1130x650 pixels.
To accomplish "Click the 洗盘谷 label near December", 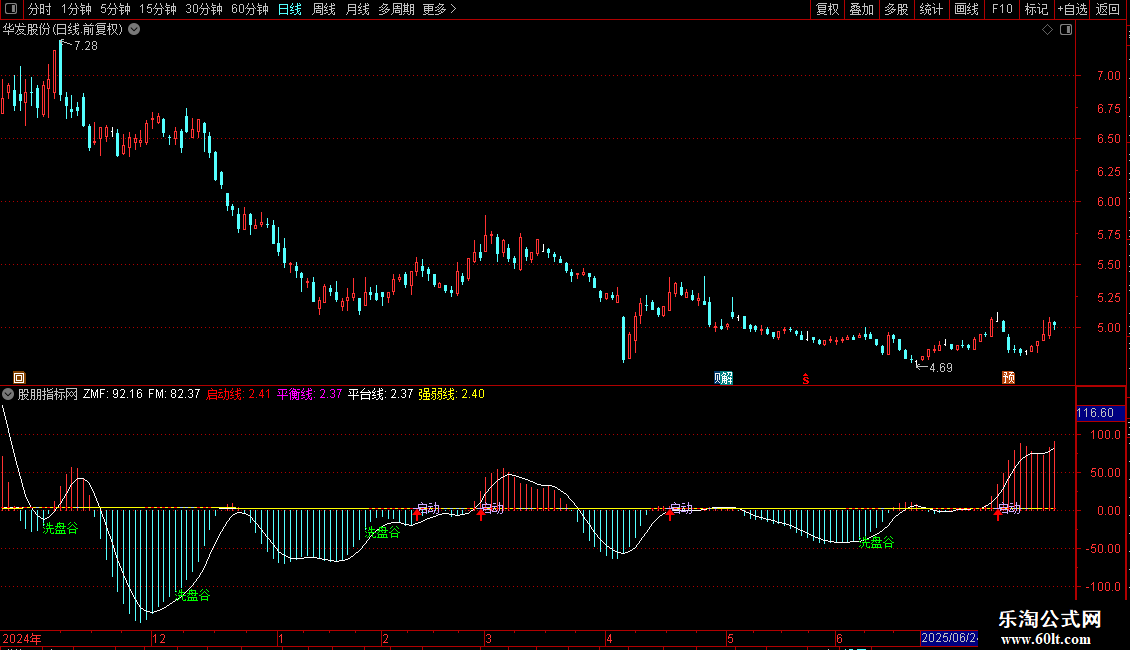I will coord(193,595).
